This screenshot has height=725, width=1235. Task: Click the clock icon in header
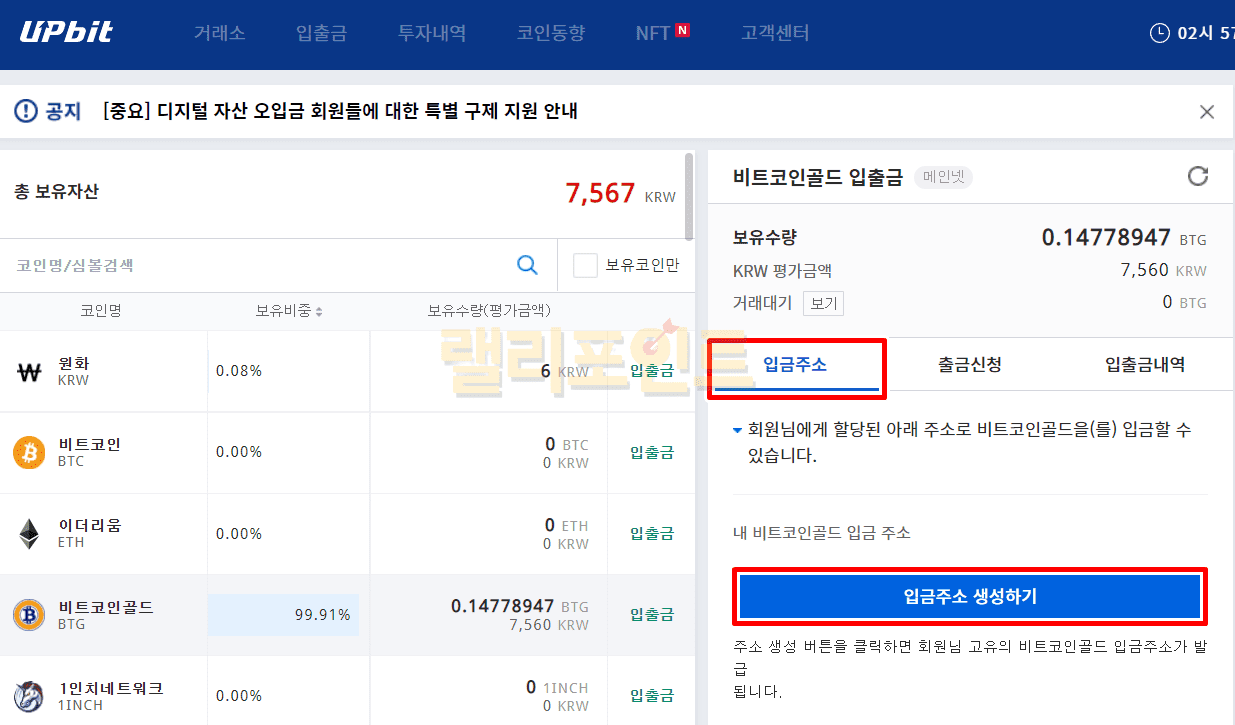click(x=1160, y=33)
